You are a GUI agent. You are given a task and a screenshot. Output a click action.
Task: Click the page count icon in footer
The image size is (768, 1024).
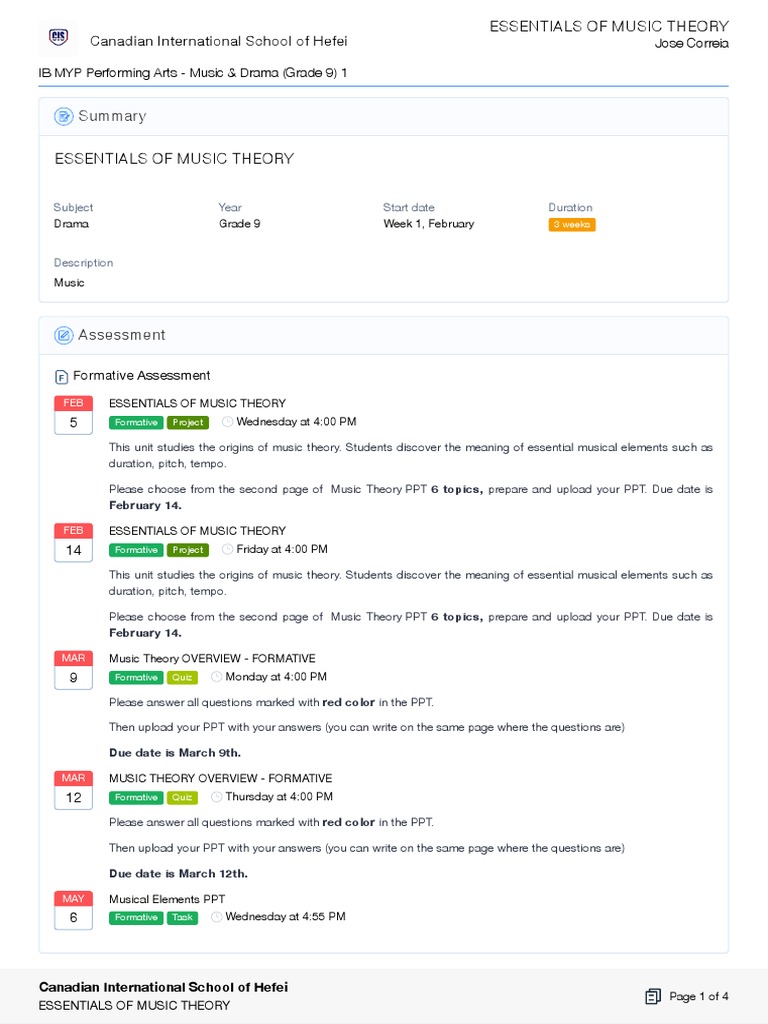[x=653, y=996]
